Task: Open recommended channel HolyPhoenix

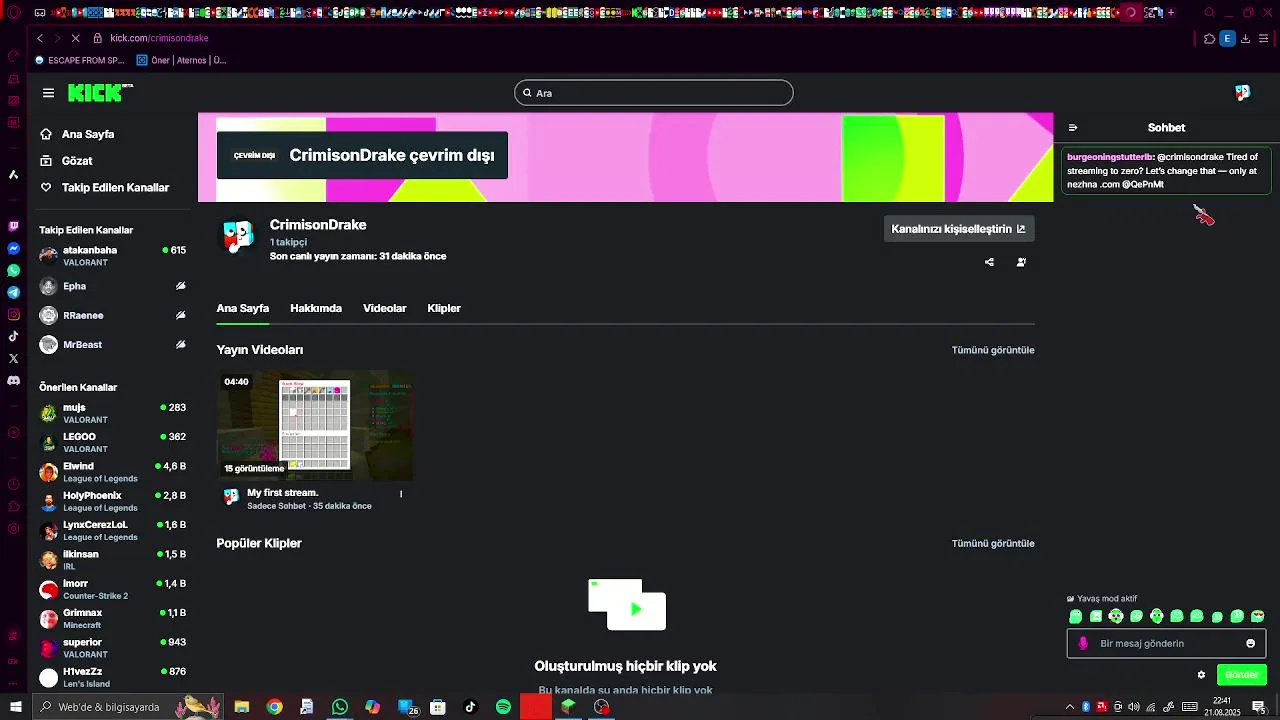Action: (x=112, y=501)
